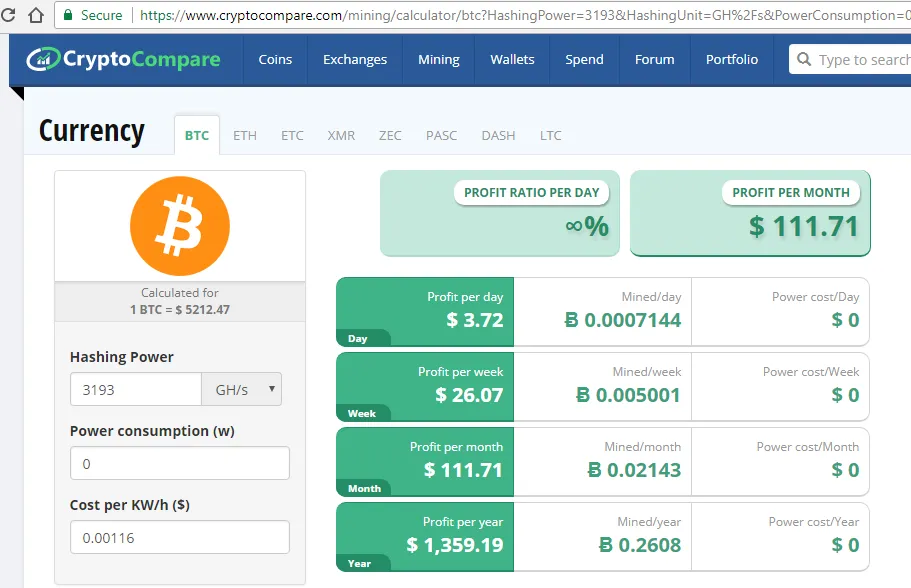Open the Exchanges menu
911x588 pixels.
point(355,60)
